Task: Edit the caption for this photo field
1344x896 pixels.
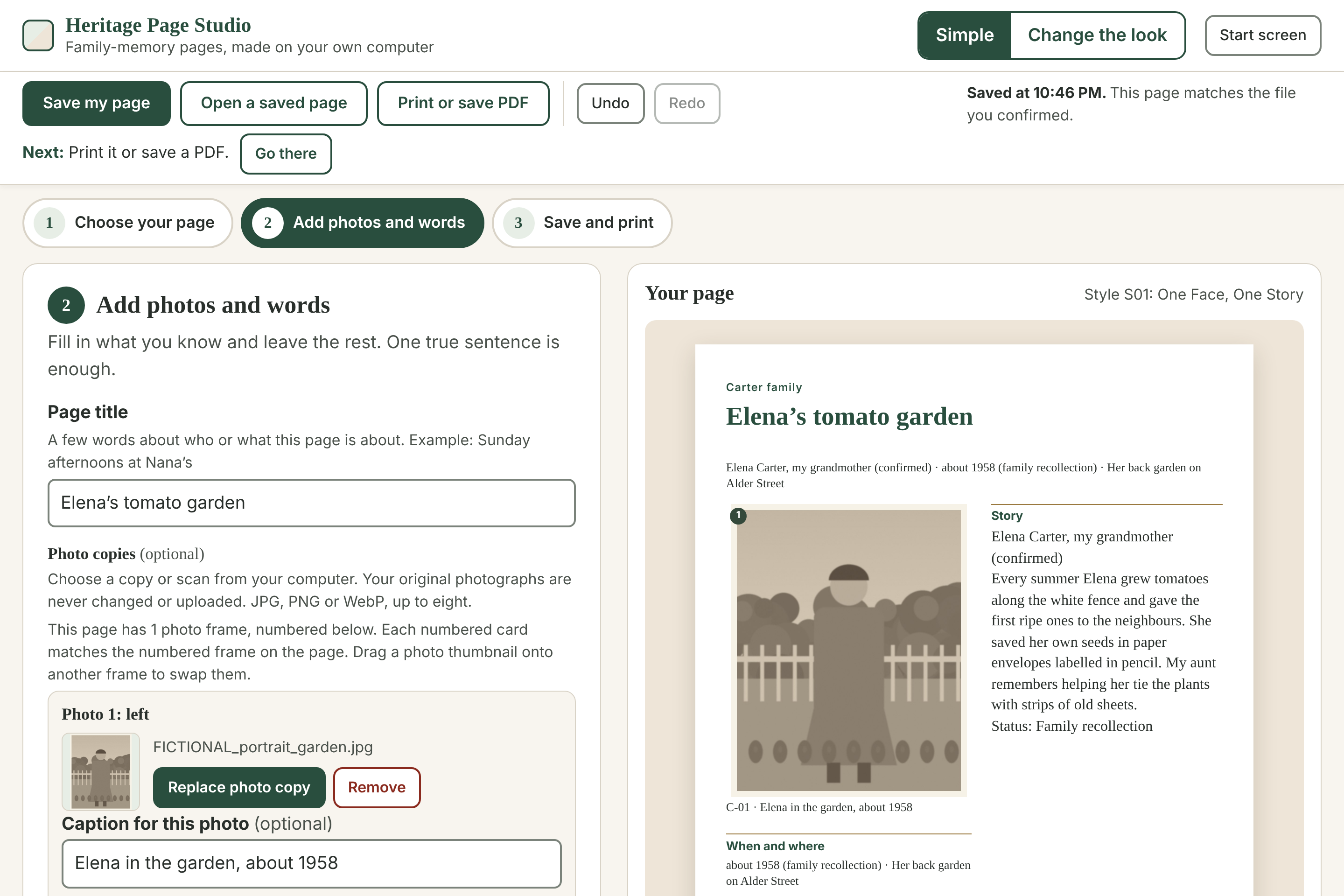Action: click(x=311, y=863)
